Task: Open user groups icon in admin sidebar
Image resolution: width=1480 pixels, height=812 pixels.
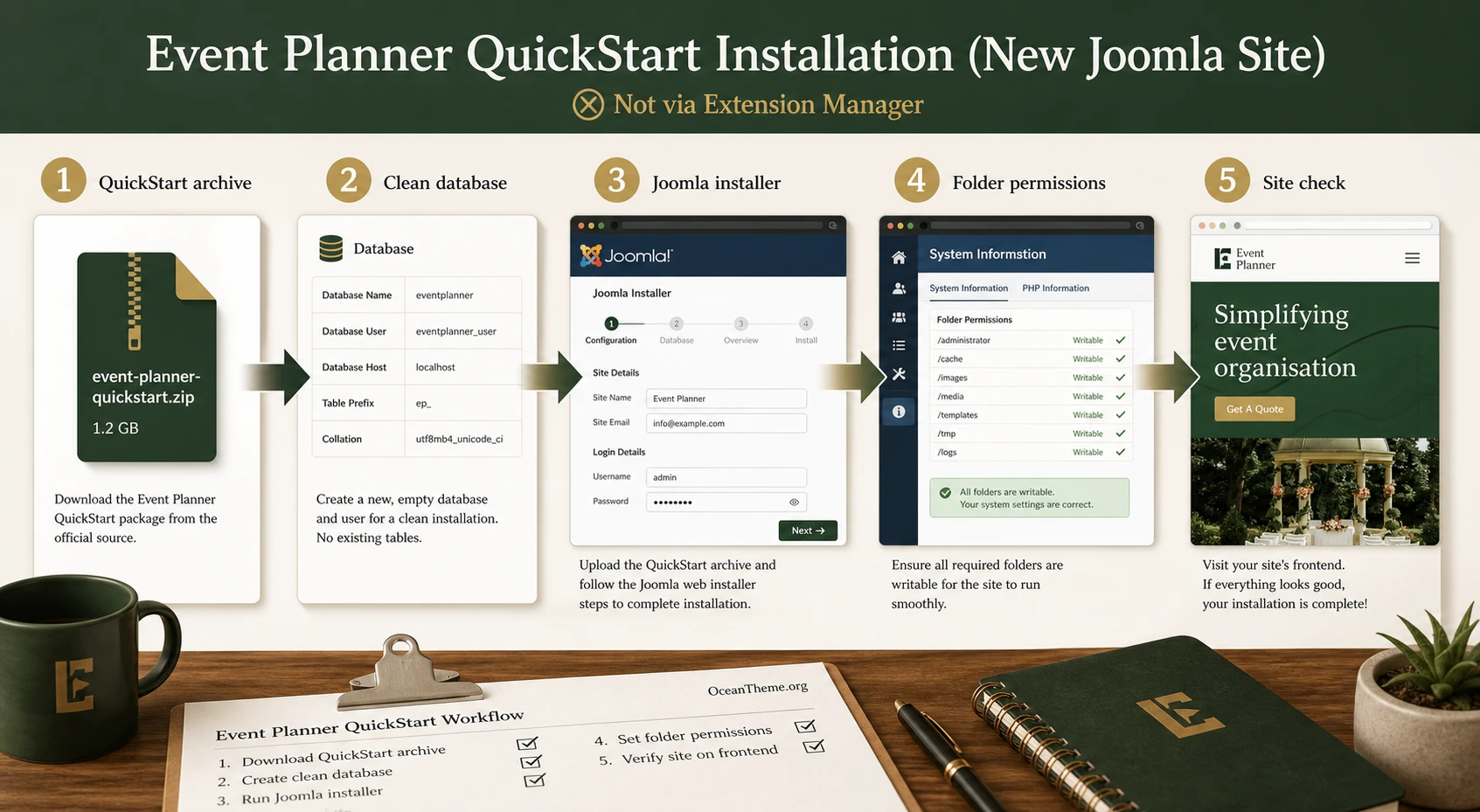Action: pyautogui.click(x=899, y=317)
